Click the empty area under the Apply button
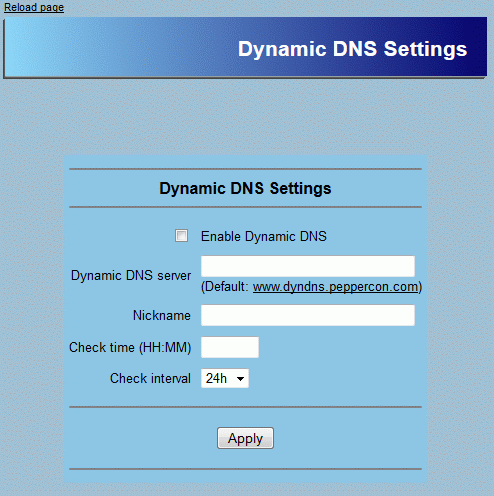The height and width of the screenshot is (496, 494). click(245, 459)
